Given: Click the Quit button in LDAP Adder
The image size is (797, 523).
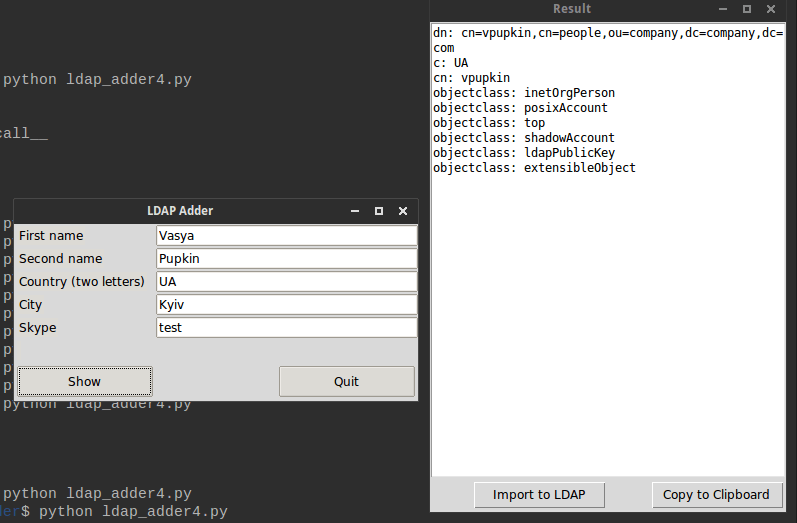Looking at the screenshot, I should (x=347, y=381).
